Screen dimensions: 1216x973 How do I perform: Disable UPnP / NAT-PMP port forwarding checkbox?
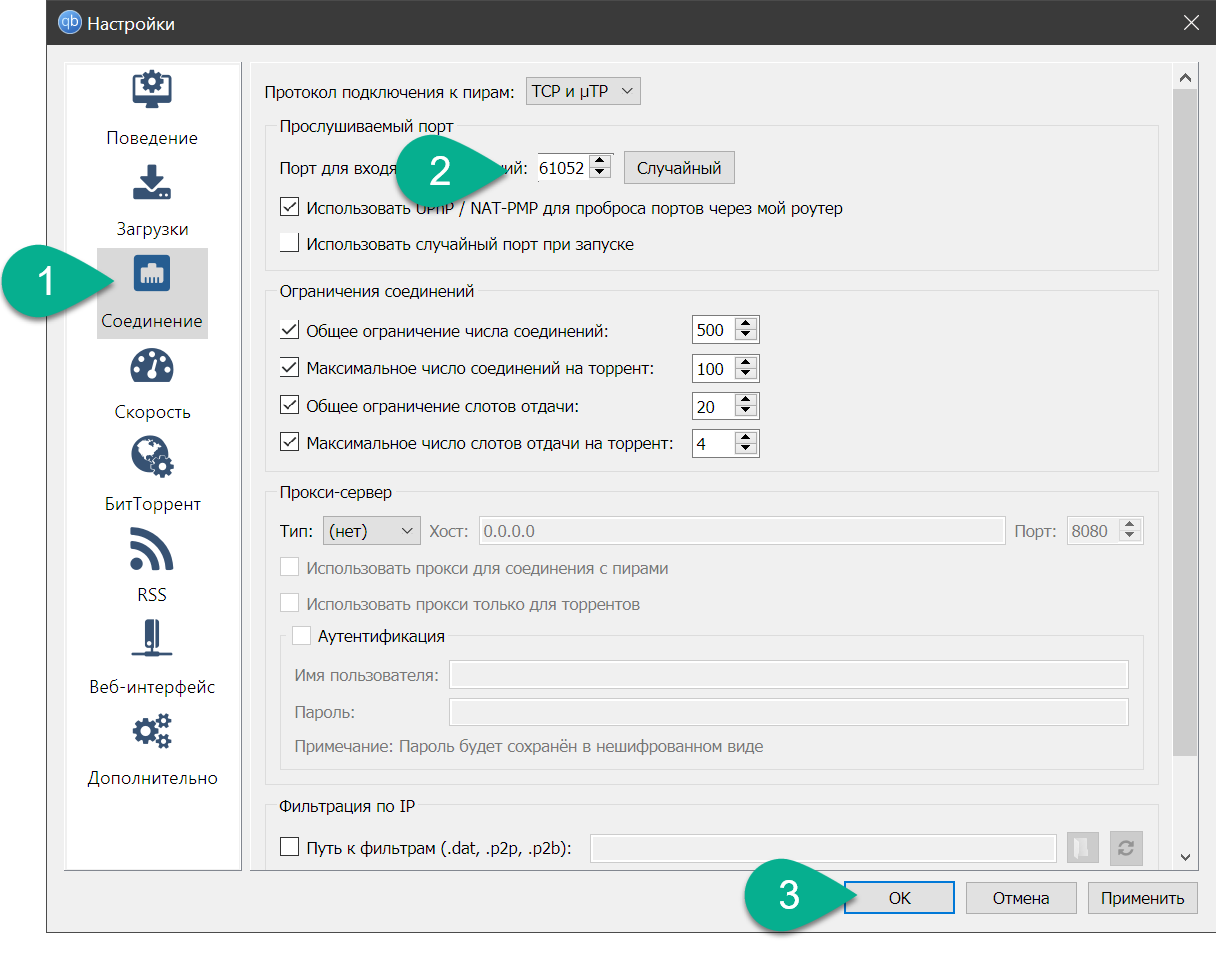point(290,208)
